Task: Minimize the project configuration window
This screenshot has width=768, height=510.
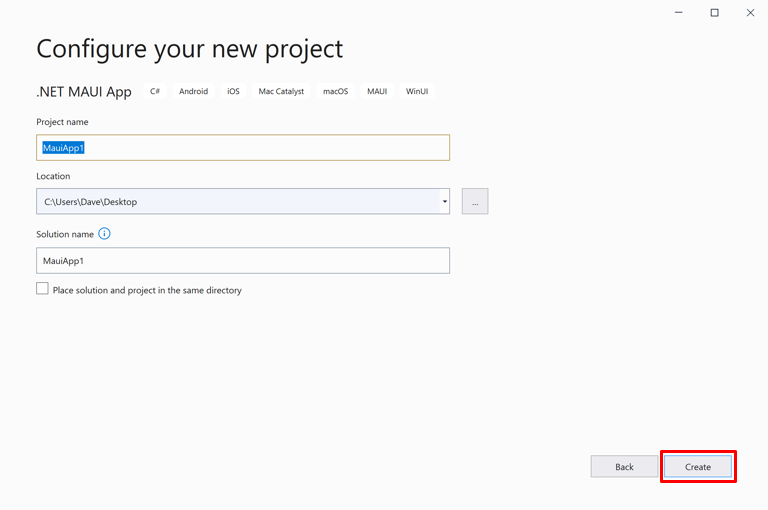Action: click(678, 13)
